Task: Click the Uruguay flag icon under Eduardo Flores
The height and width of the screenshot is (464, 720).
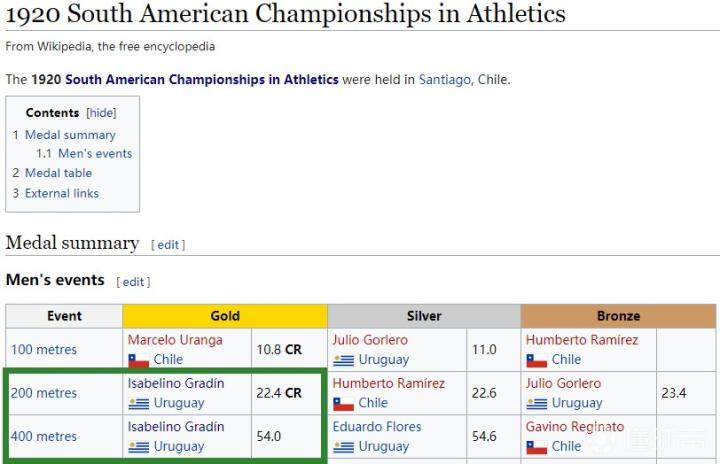Action: click(343, 447)
